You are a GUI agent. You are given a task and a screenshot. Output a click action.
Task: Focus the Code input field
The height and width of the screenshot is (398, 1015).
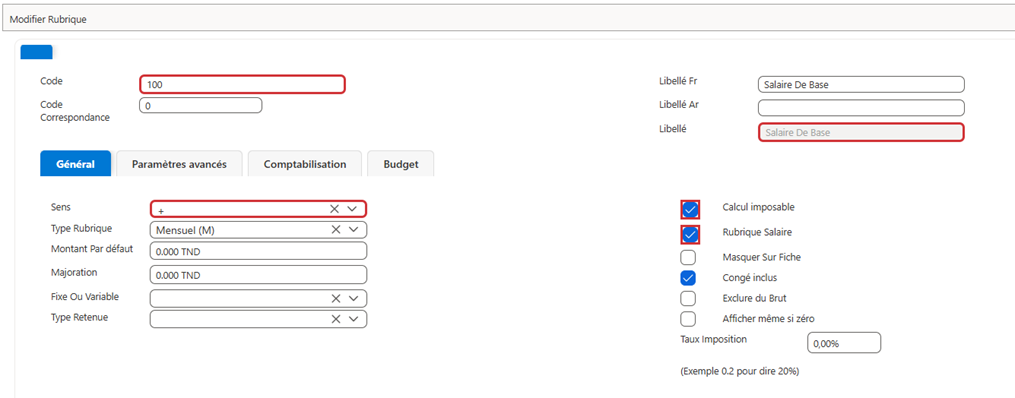[x=242, y=84]
